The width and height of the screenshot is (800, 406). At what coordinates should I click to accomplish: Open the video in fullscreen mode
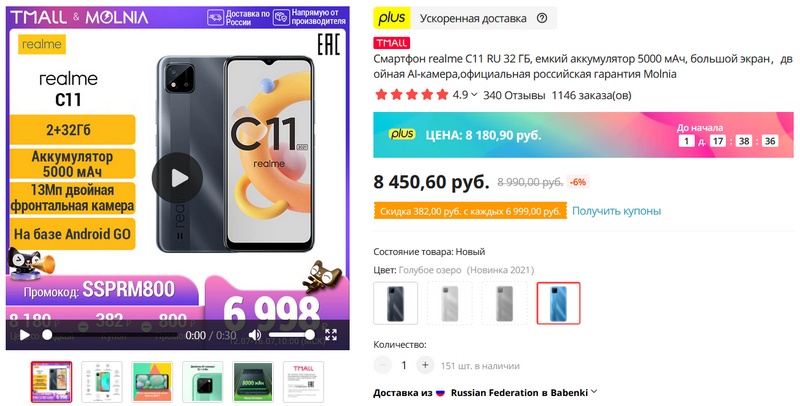331,335
